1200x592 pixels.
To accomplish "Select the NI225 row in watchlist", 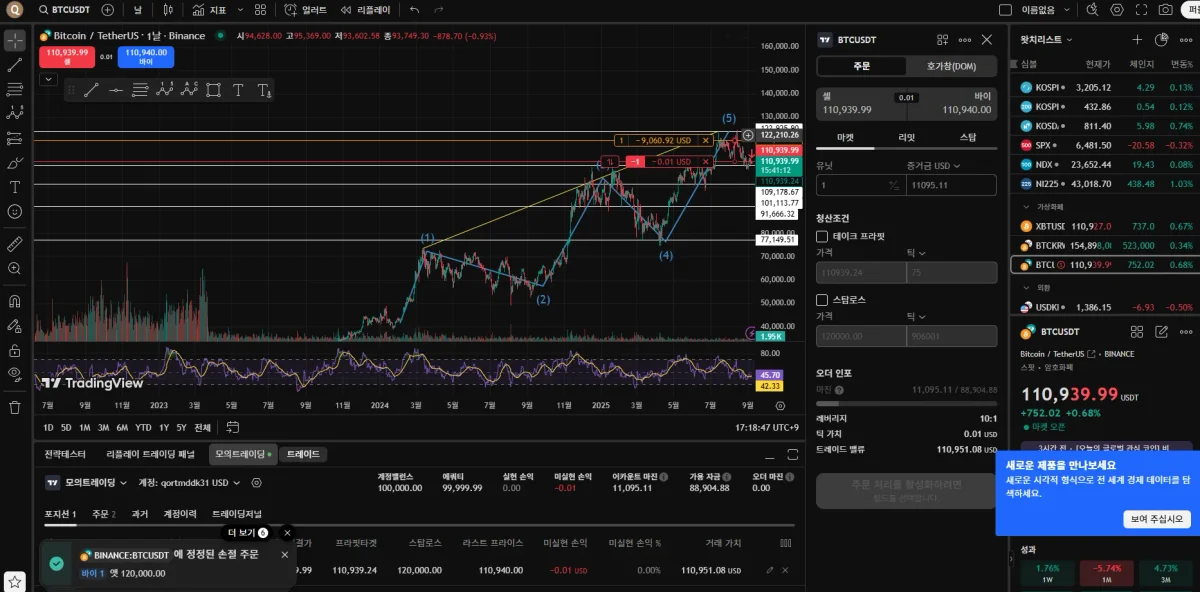I will coord(1105,184).
